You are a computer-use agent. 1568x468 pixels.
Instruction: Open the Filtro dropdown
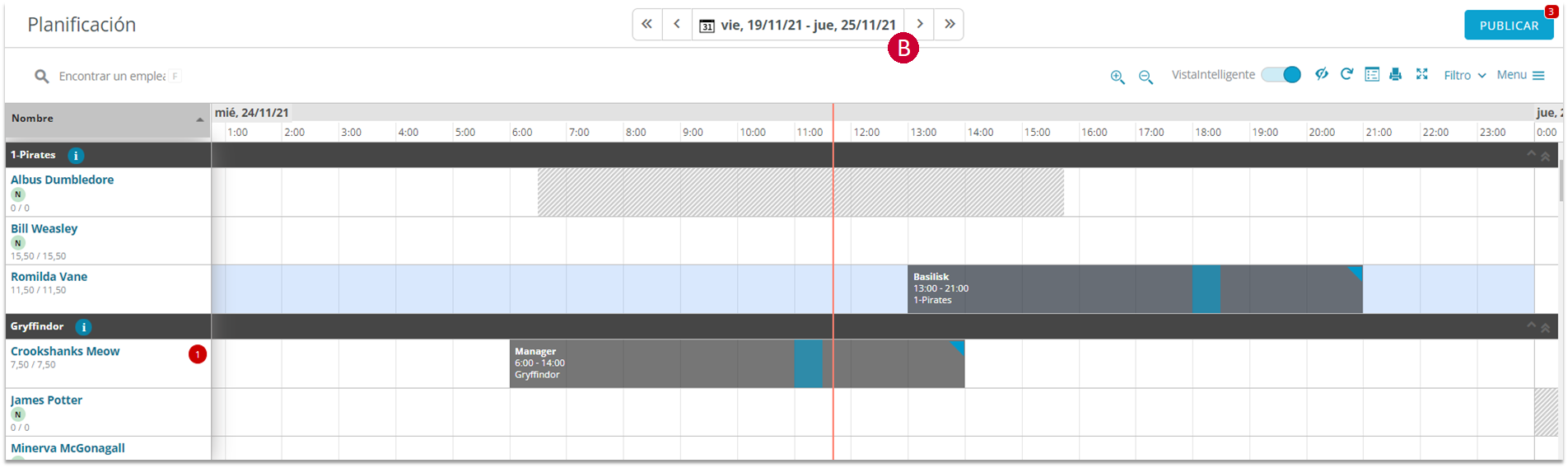[x=1464, y=75]
